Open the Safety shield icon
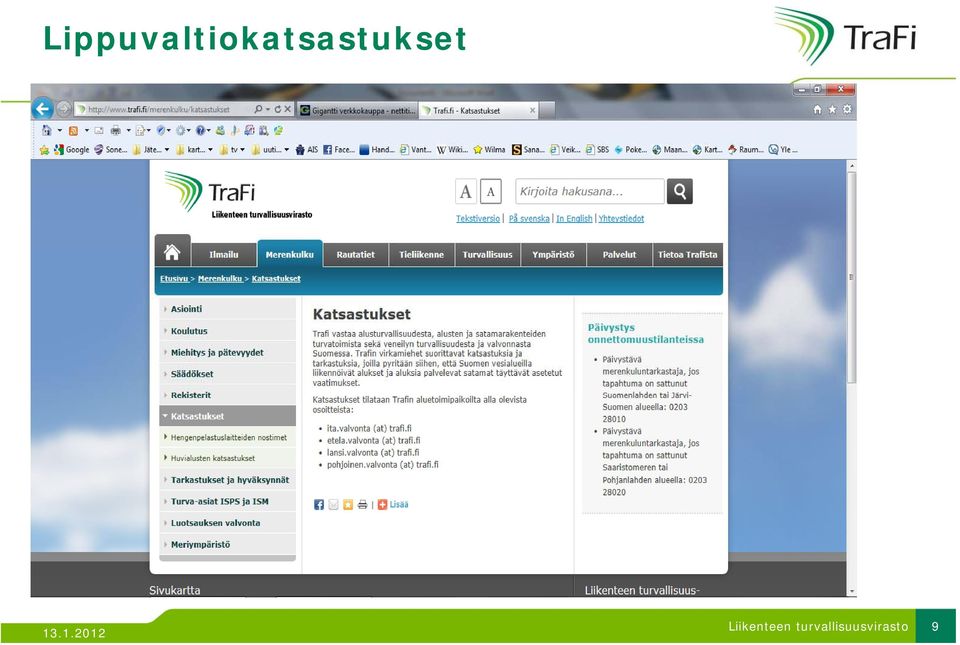Image resolution: width=960 pixels, height=645 pixels. click(x=160, y=130)
